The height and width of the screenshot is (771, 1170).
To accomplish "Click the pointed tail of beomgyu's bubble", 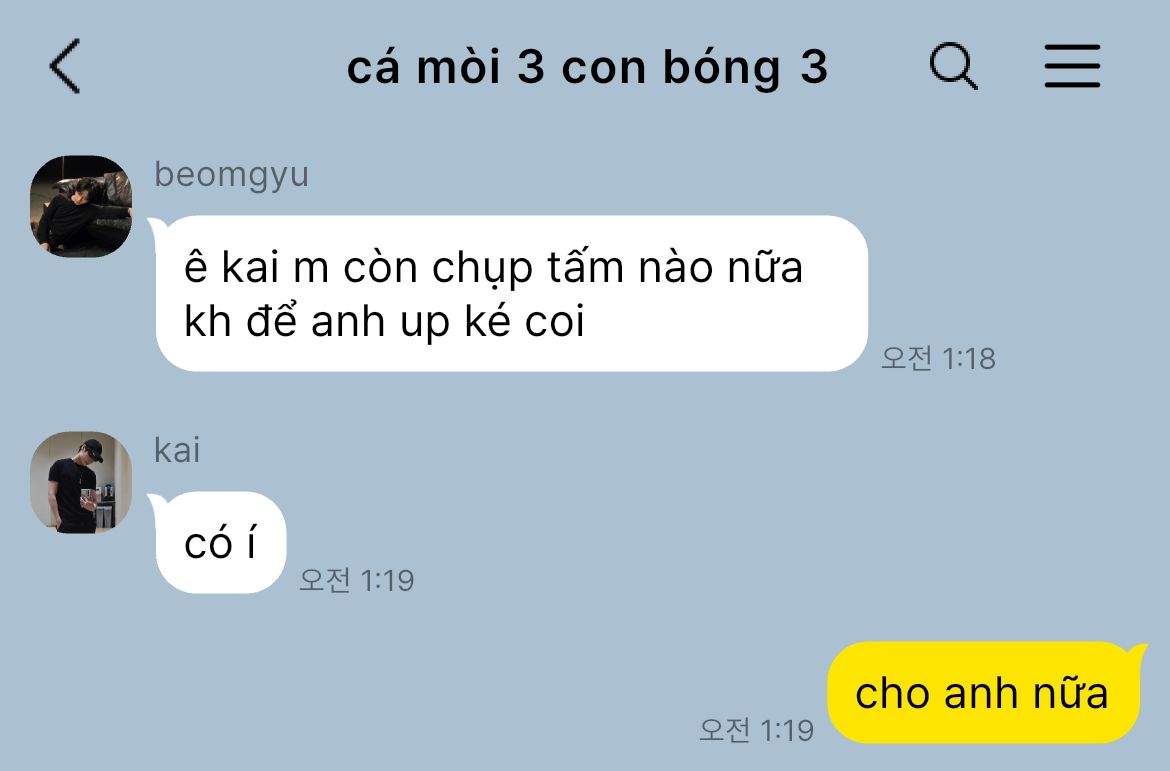I will tap(157, 225).
